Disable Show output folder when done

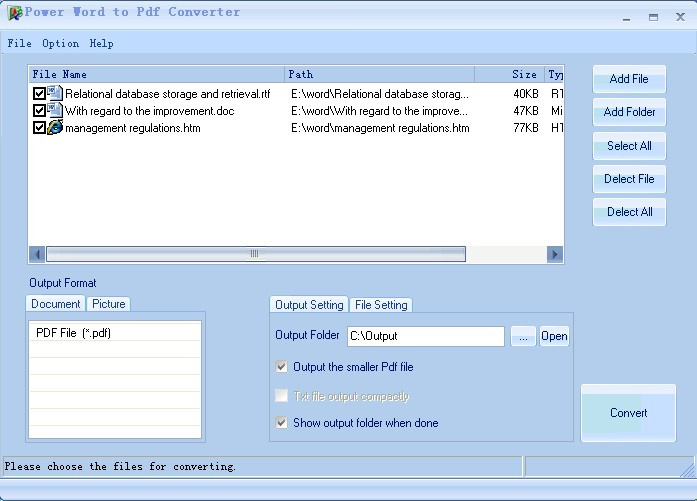point(281,422)
